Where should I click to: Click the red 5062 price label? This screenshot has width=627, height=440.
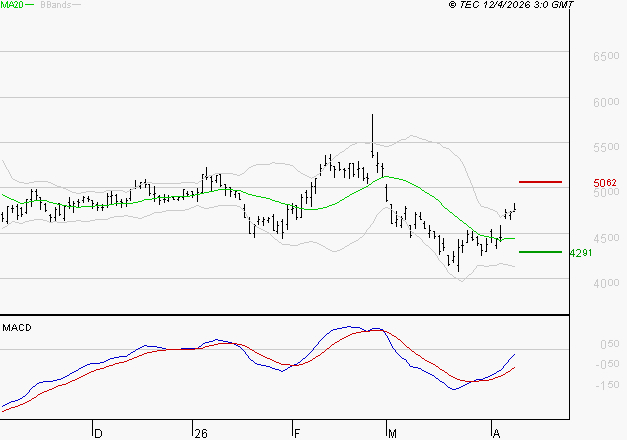pos(604,183)
